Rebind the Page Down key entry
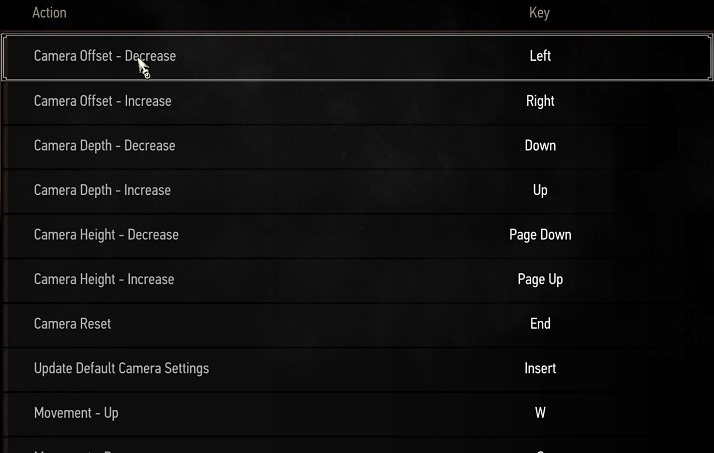The image size is (714, 453). 540,235
